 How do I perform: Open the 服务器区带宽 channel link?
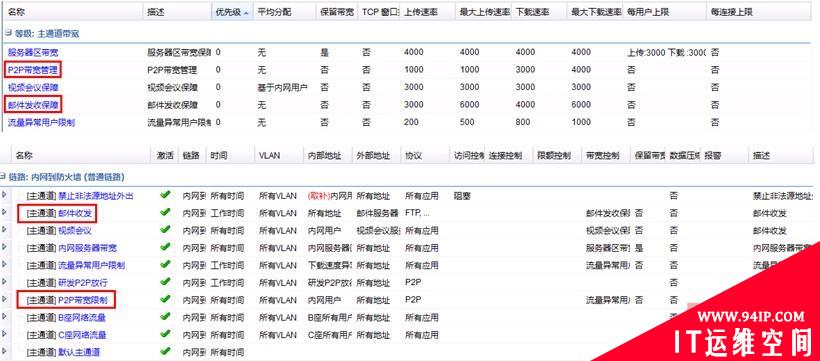32,52
